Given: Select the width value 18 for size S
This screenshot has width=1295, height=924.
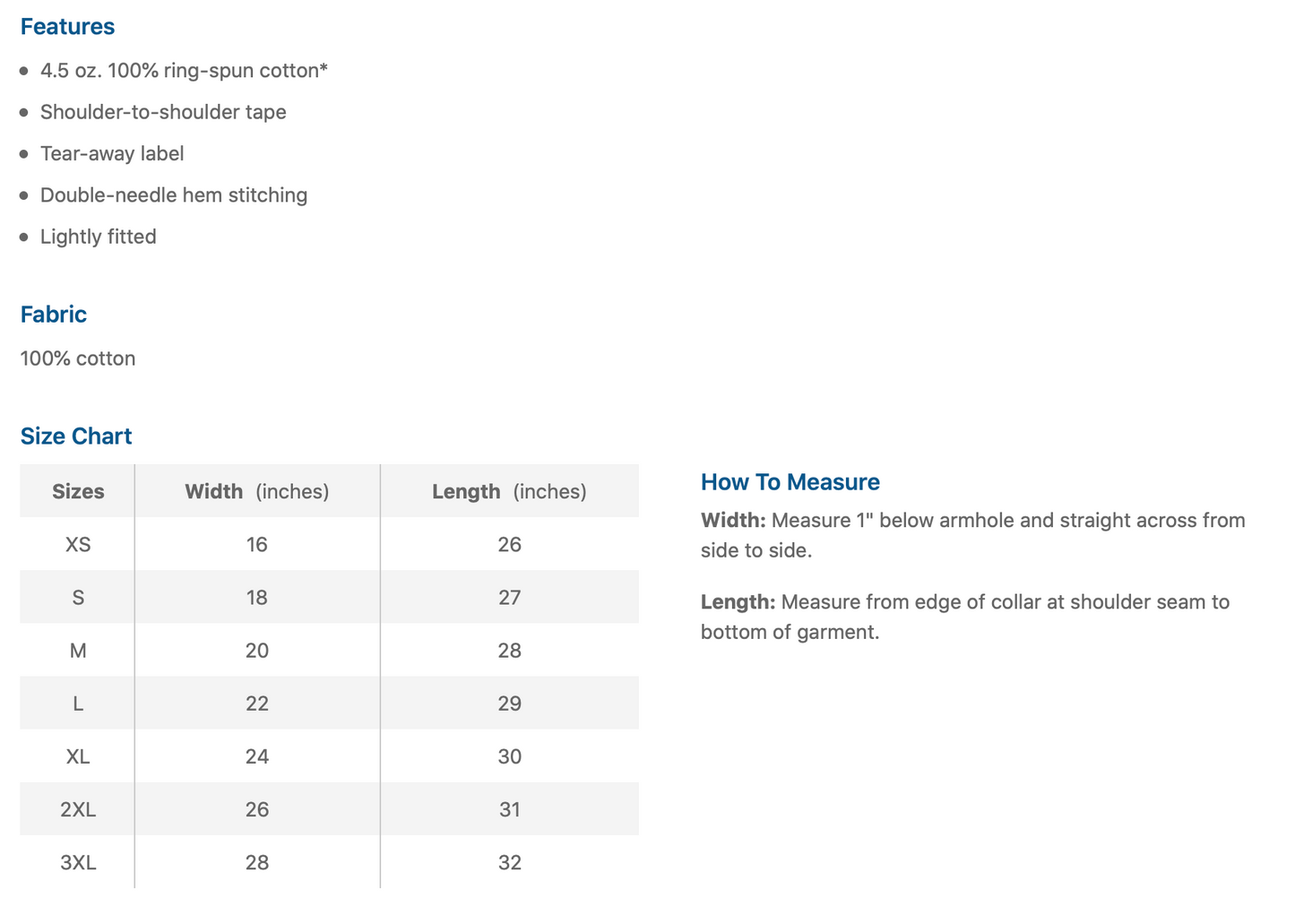Looking at the screenshot, I should (257, 598).
